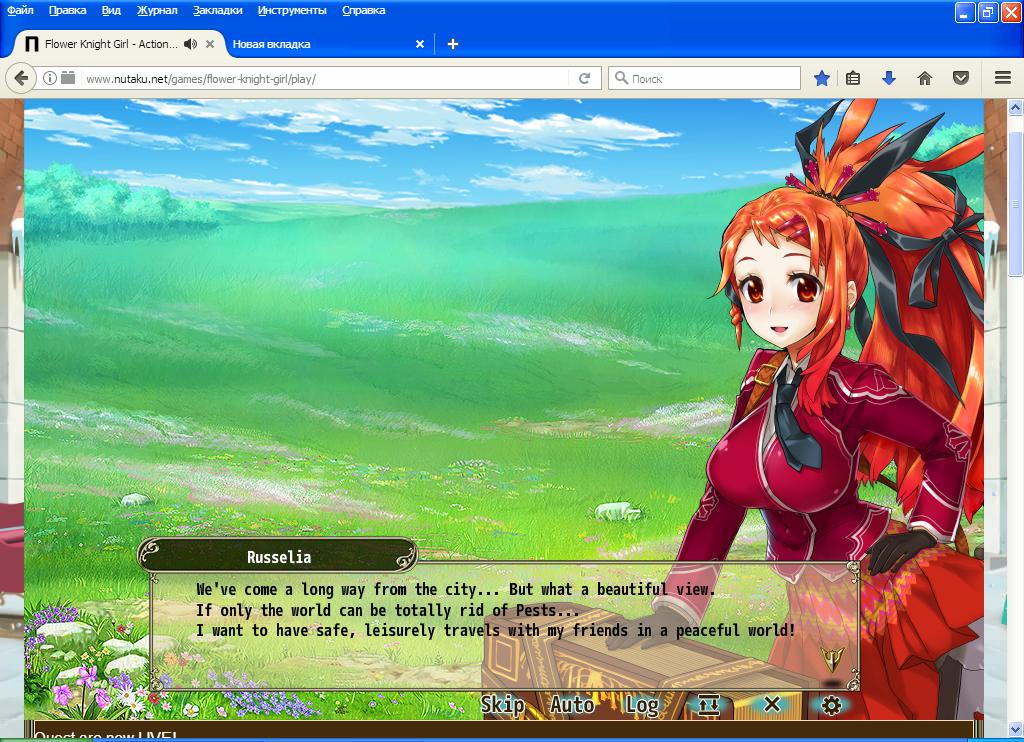
Task: Go to the home page icon
Action: (x=925, y=78)
